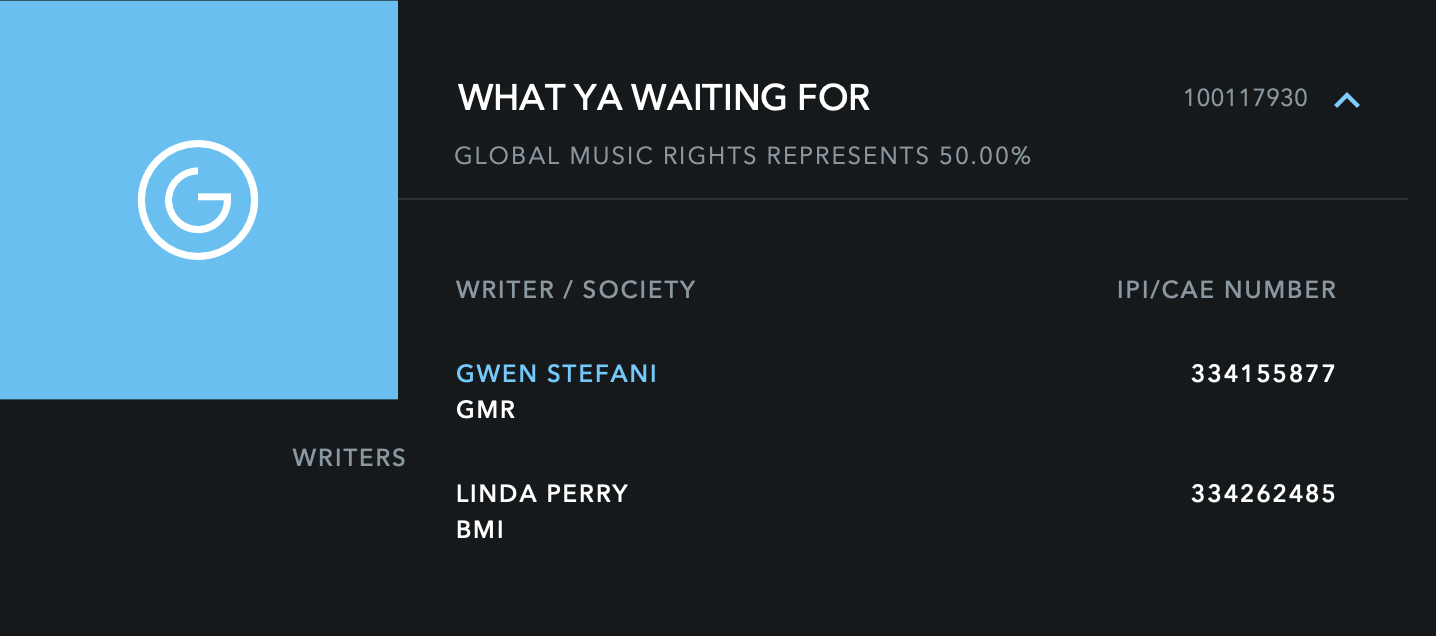Select the GMR society label

(486, 409)
